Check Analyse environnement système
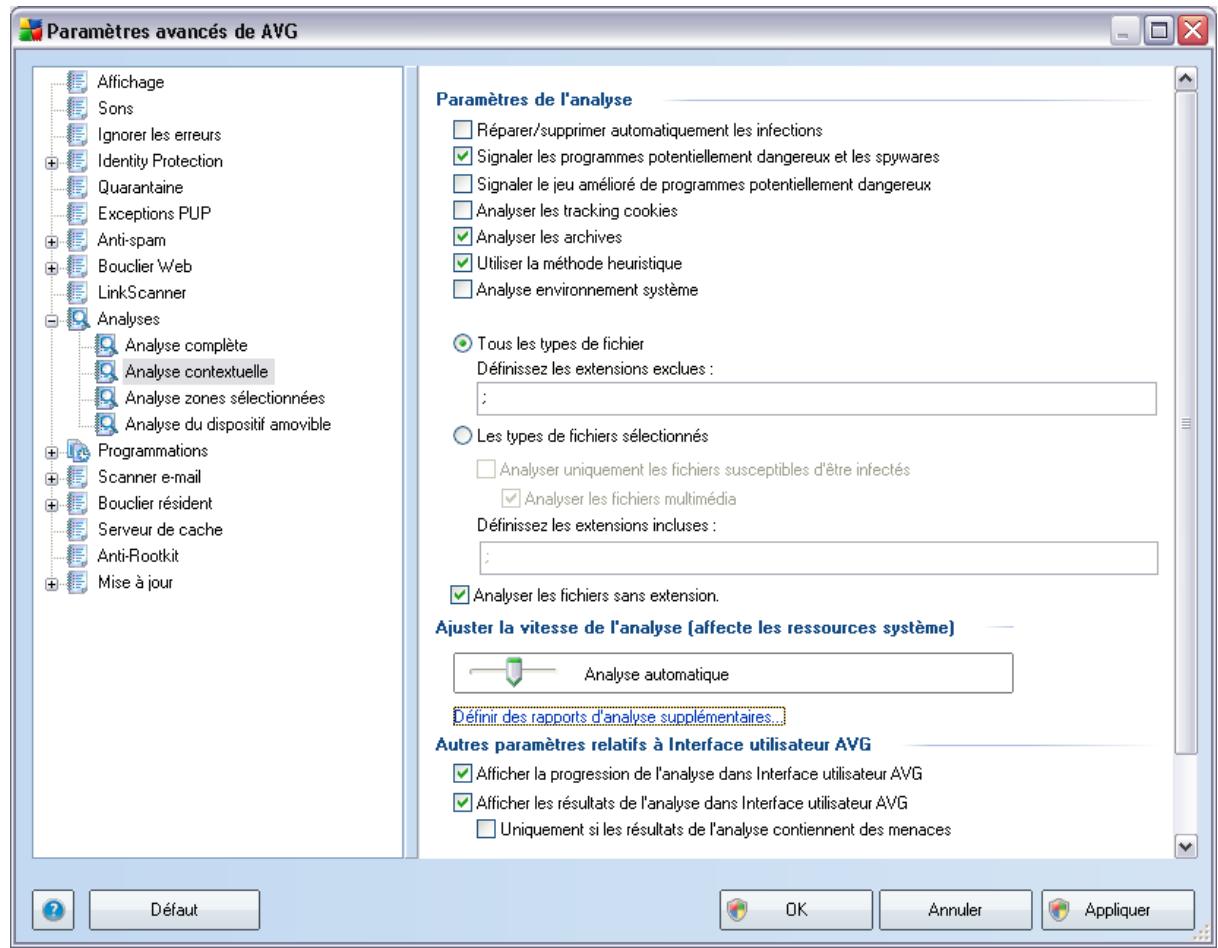The image size is (1218, 948). coord(461,290)
